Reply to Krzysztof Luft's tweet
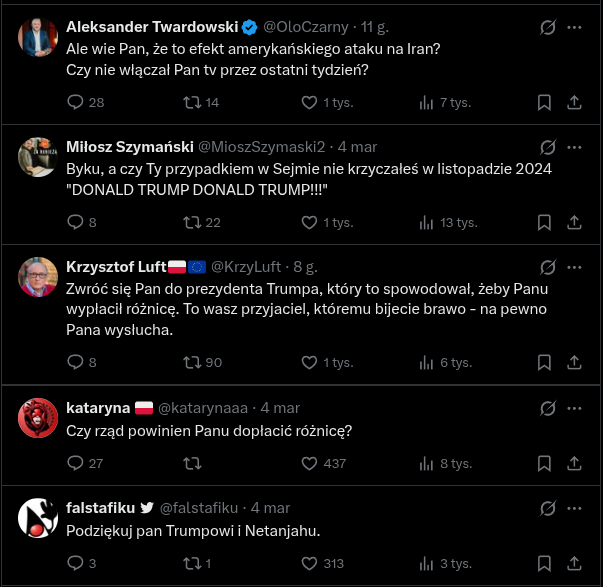603x587 pixels. (76, 362)
